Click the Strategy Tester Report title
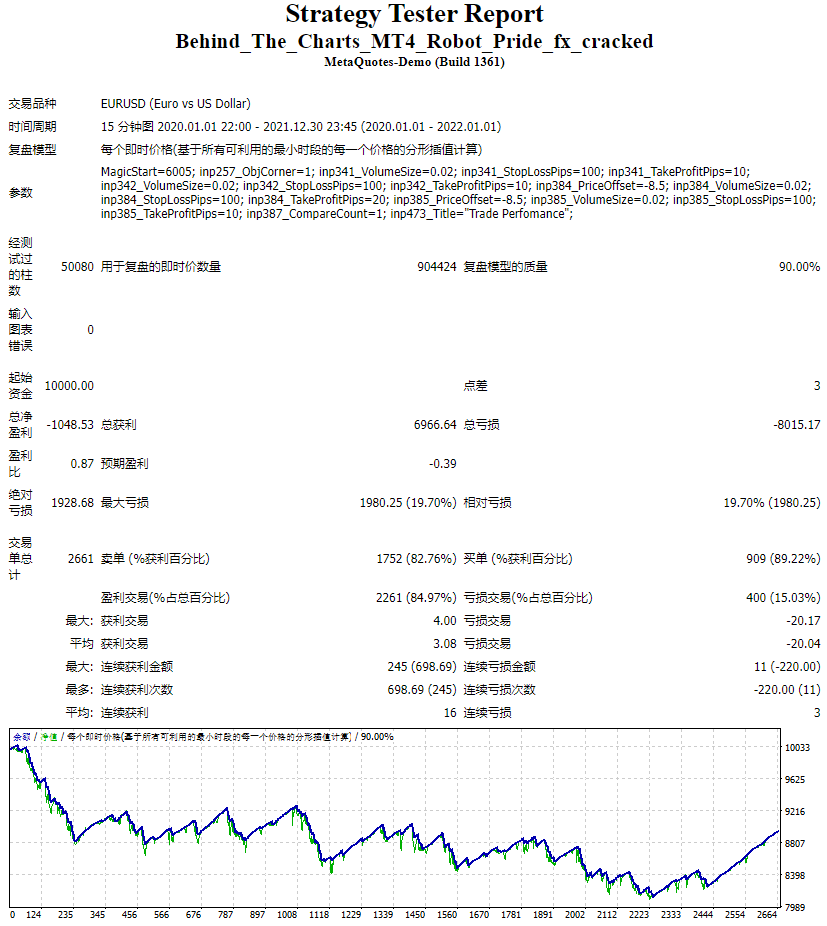Screen dimensions: 827x926 pos(413,14)
